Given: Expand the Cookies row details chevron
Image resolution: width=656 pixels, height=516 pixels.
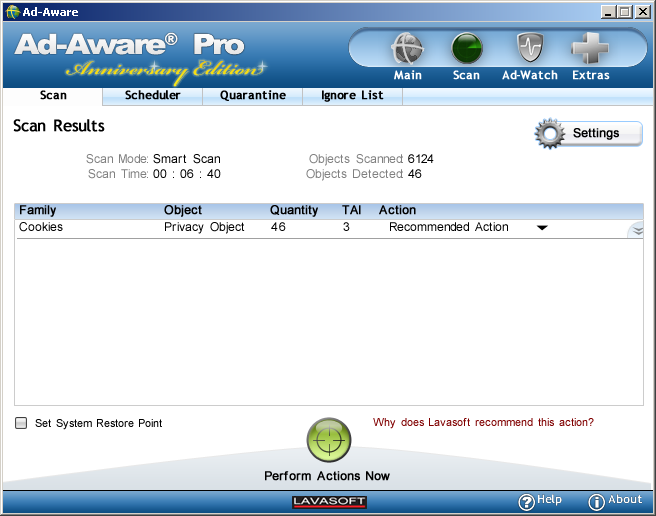Looking at the screenshot, I should point(637,231).
